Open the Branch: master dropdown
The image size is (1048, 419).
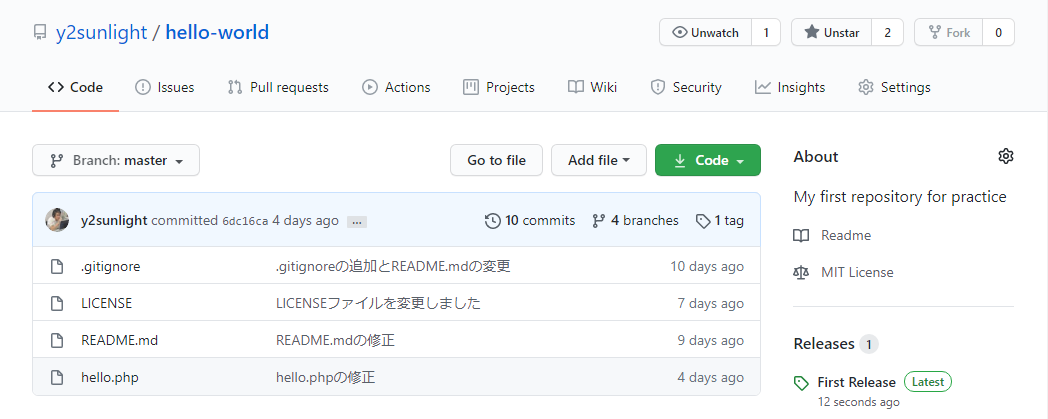coord(116,160)
